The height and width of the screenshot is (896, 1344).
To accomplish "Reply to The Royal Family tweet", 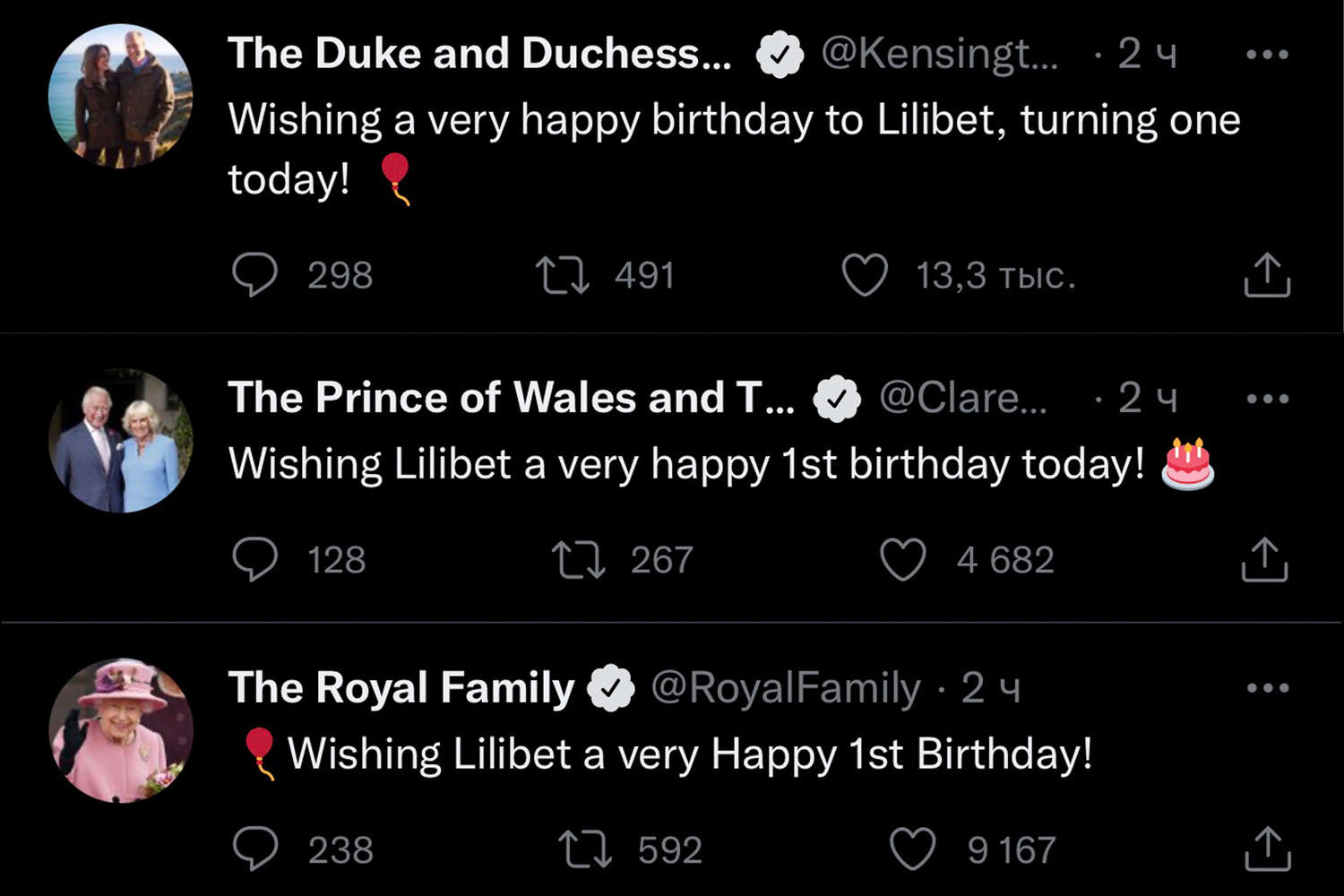I will tap(255, 849).
